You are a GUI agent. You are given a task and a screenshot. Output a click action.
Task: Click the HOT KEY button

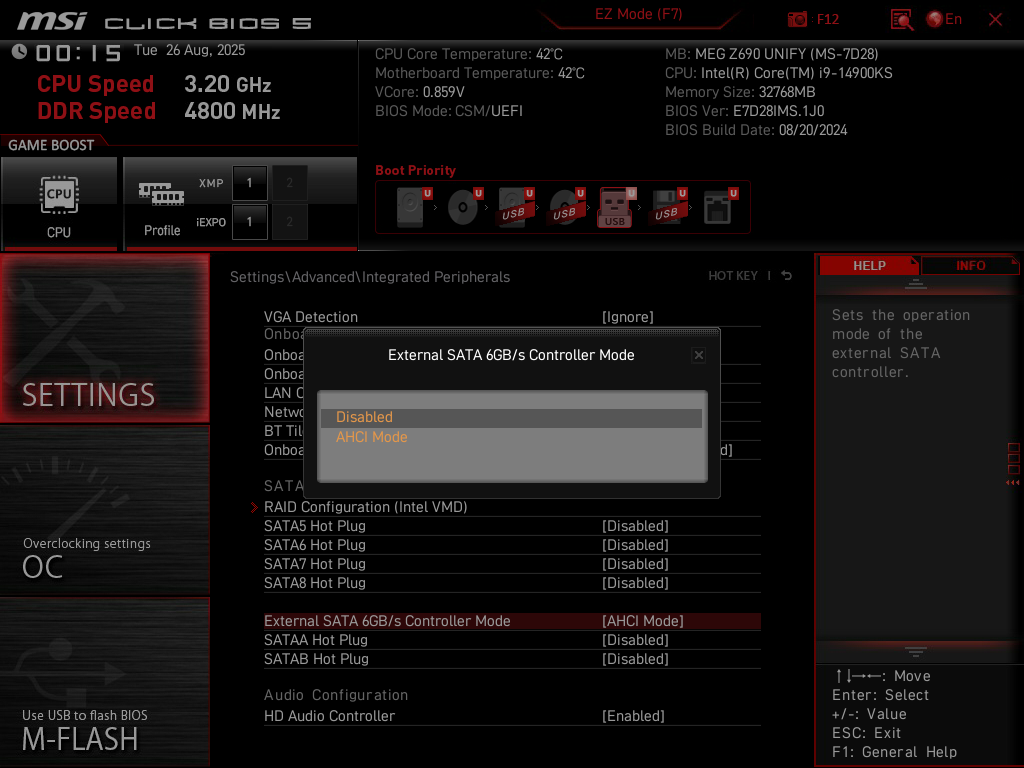pos(733,276)
